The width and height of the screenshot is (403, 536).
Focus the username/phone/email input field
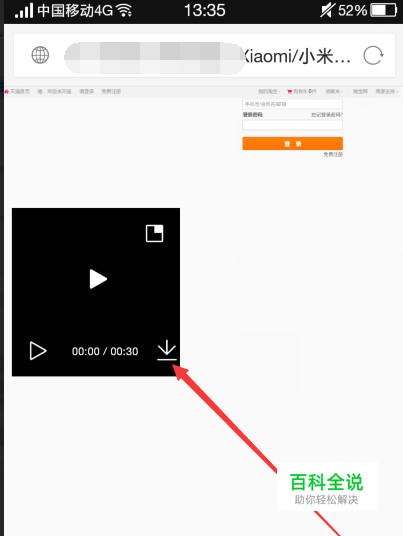[292, 104]
